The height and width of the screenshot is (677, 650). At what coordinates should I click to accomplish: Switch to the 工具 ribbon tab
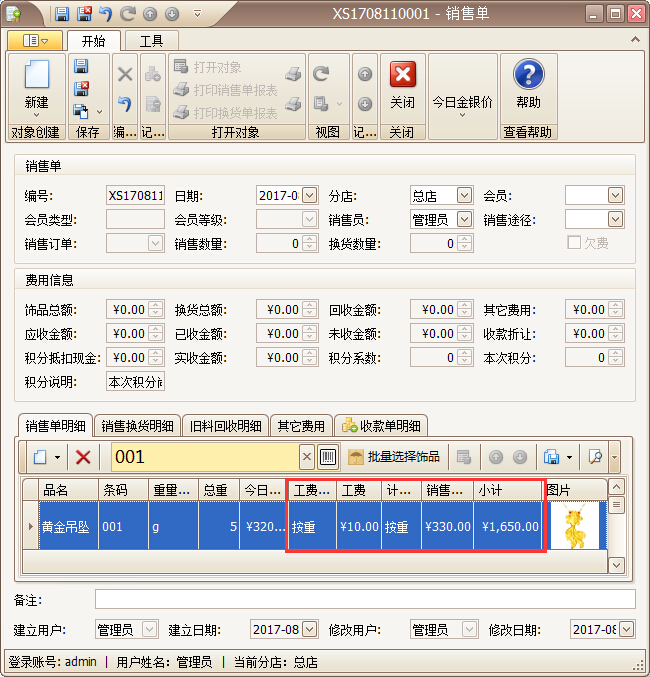pos(151,41)
